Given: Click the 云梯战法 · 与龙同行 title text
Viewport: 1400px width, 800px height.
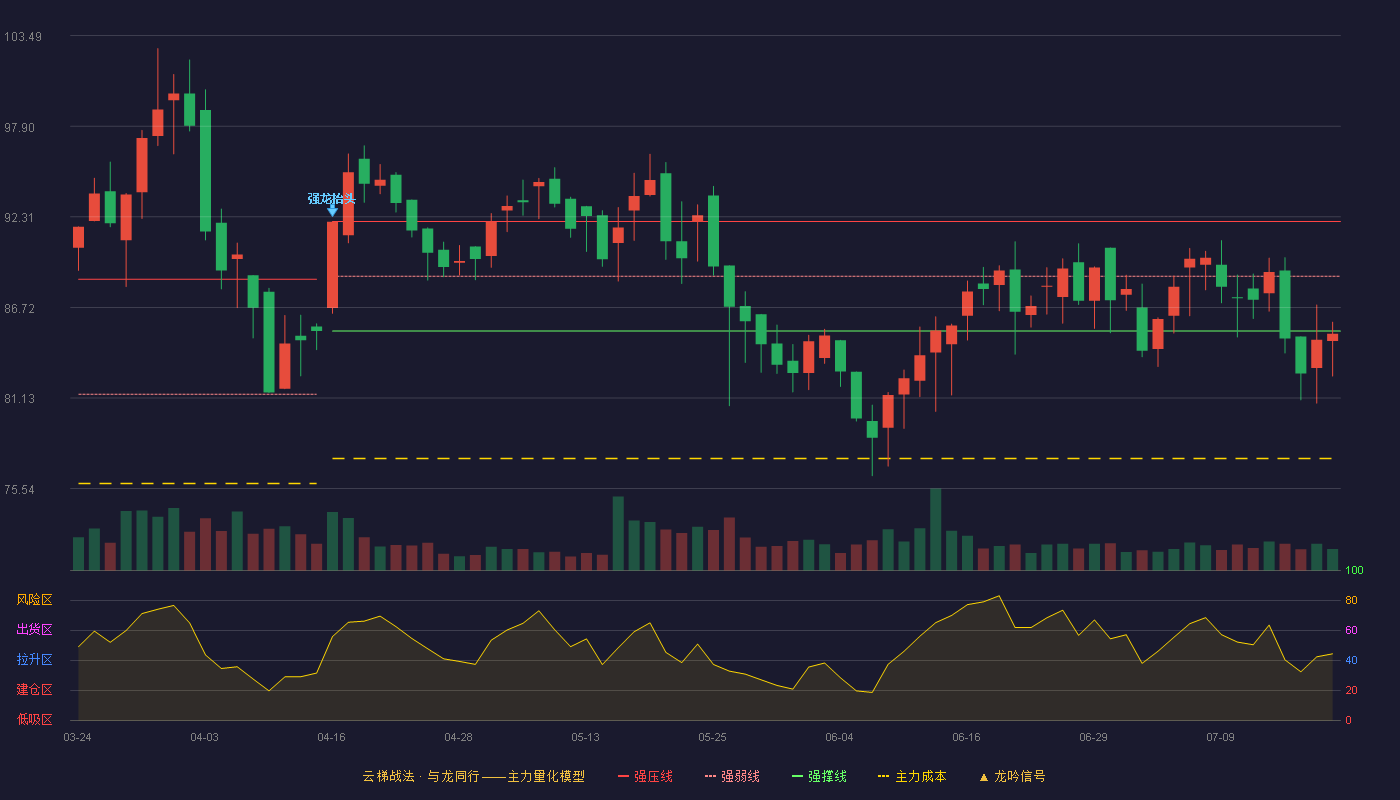Looking at the screenshot, I should [x=420, y=776].
